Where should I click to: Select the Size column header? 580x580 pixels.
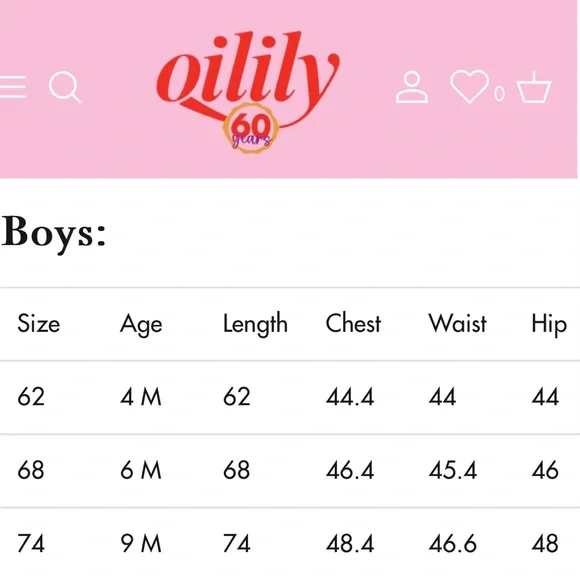(38, 324)
